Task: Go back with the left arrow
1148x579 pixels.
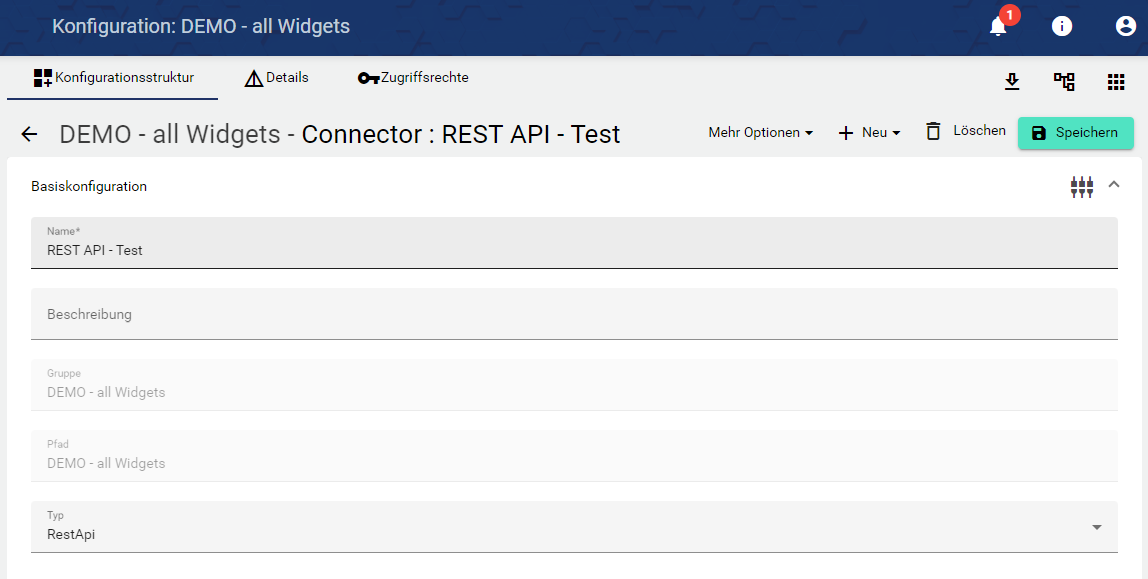Action: point(29,134)
